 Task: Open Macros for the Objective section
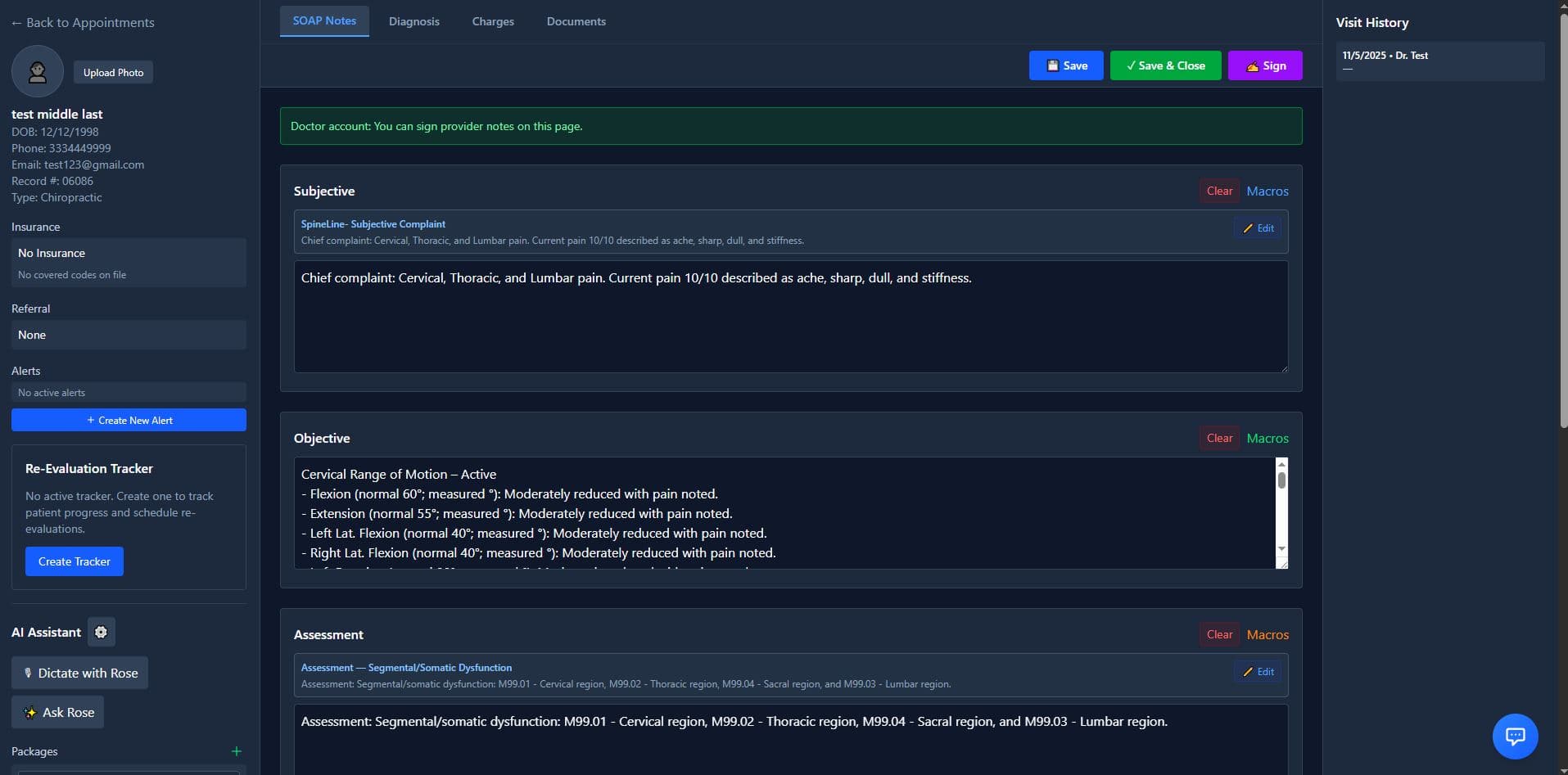point(1267,438)
